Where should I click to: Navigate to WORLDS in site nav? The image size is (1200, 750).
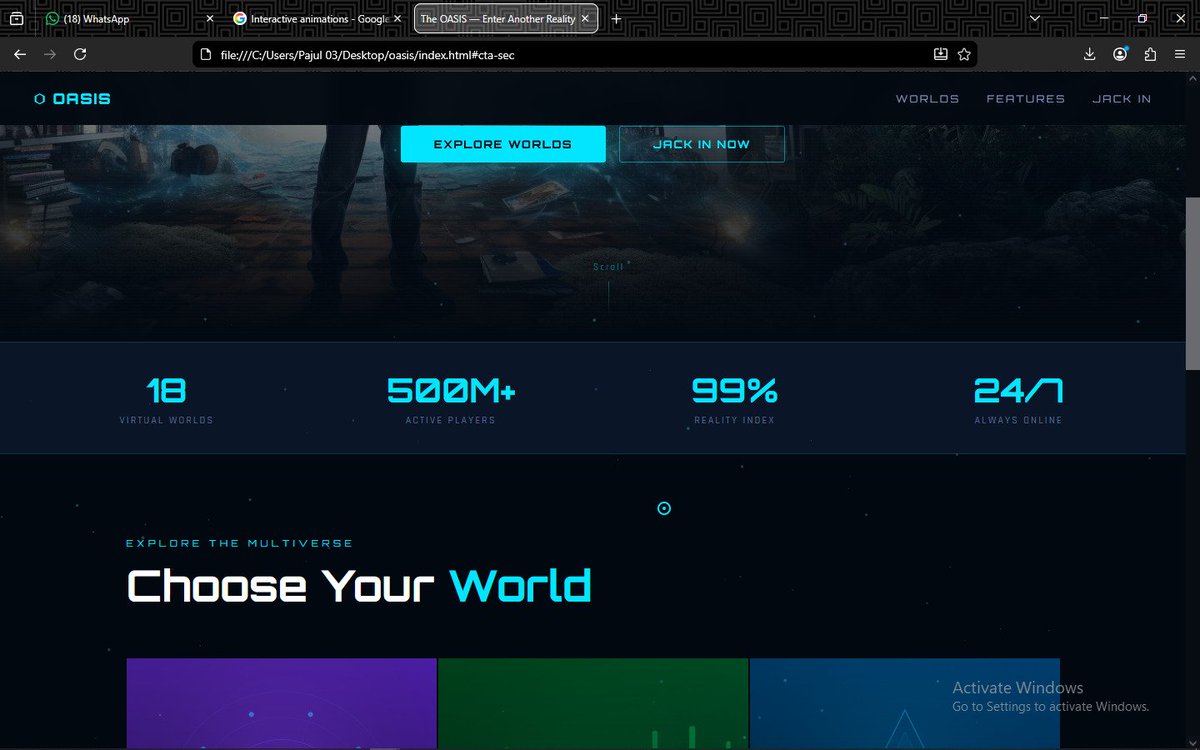[x=927, y=99]
